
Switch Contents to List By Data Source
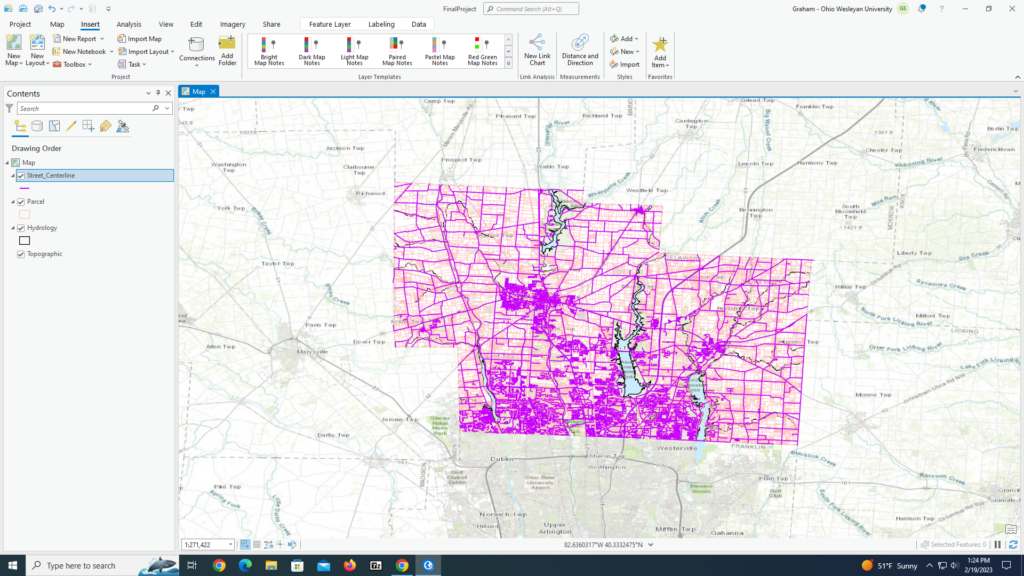tap(37, 126)
